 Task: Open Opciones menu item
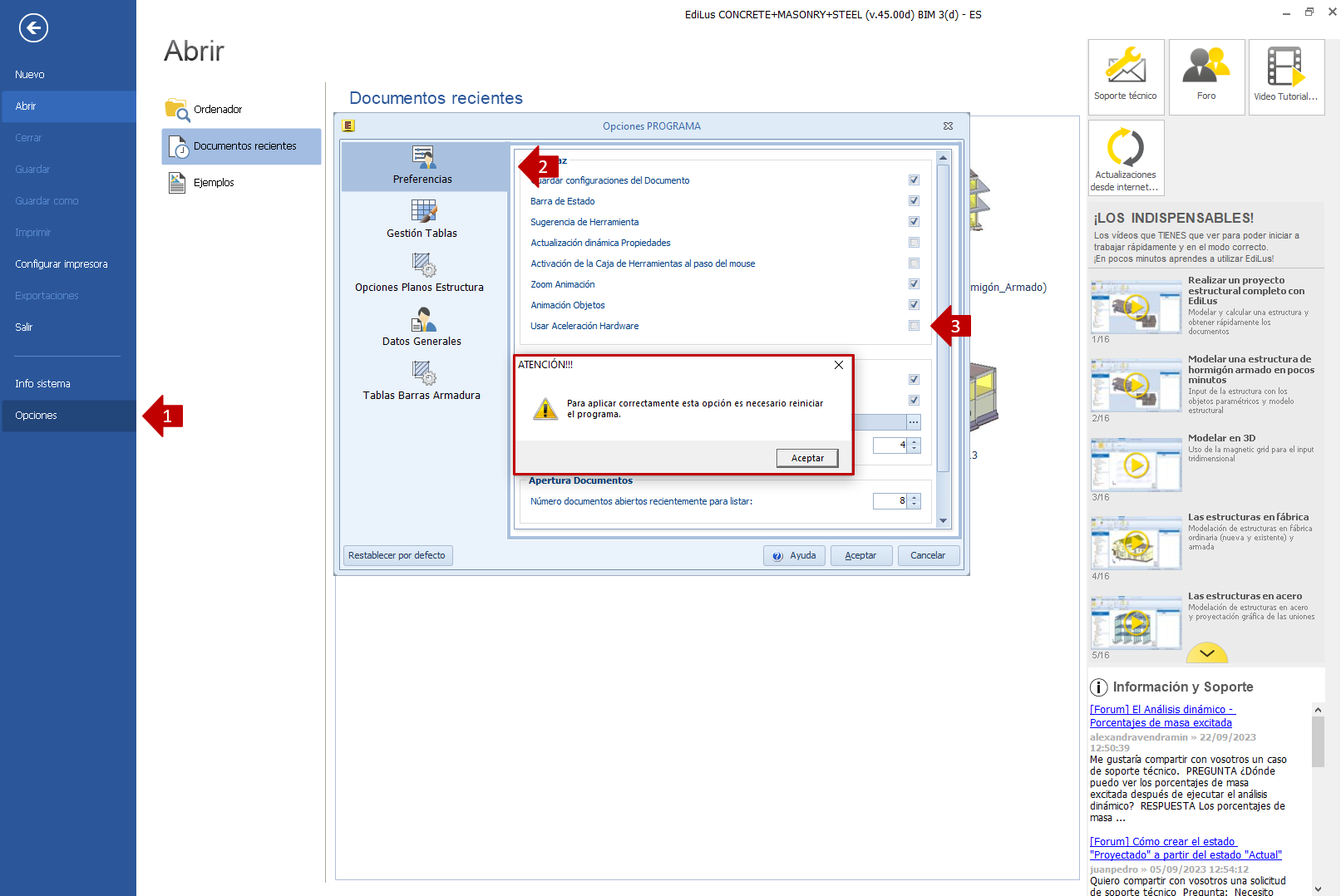(68, 416)
